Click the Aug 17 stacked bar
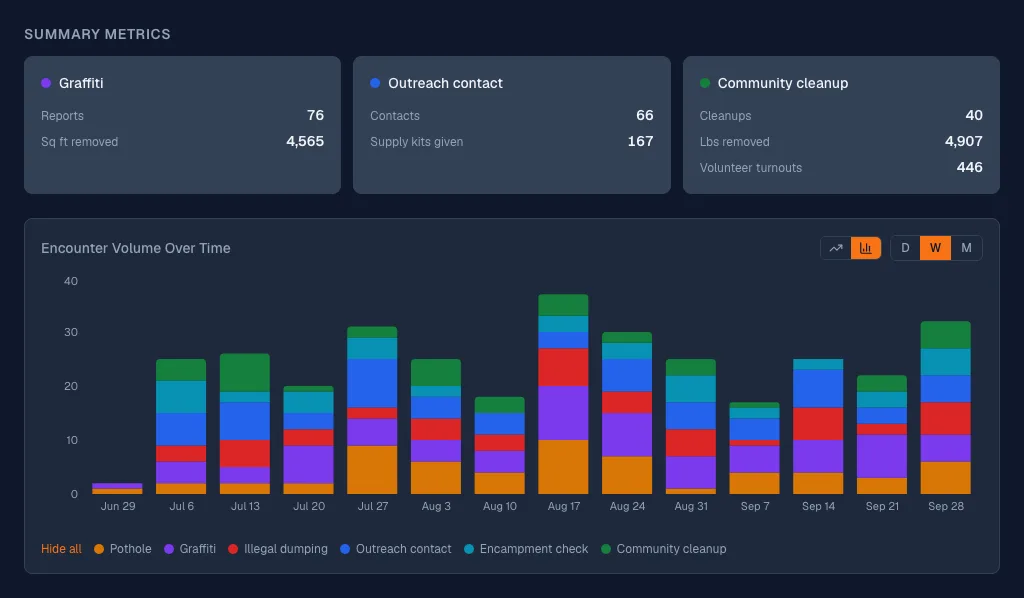Screen dimensions: 1024x598 click(564, 394)
